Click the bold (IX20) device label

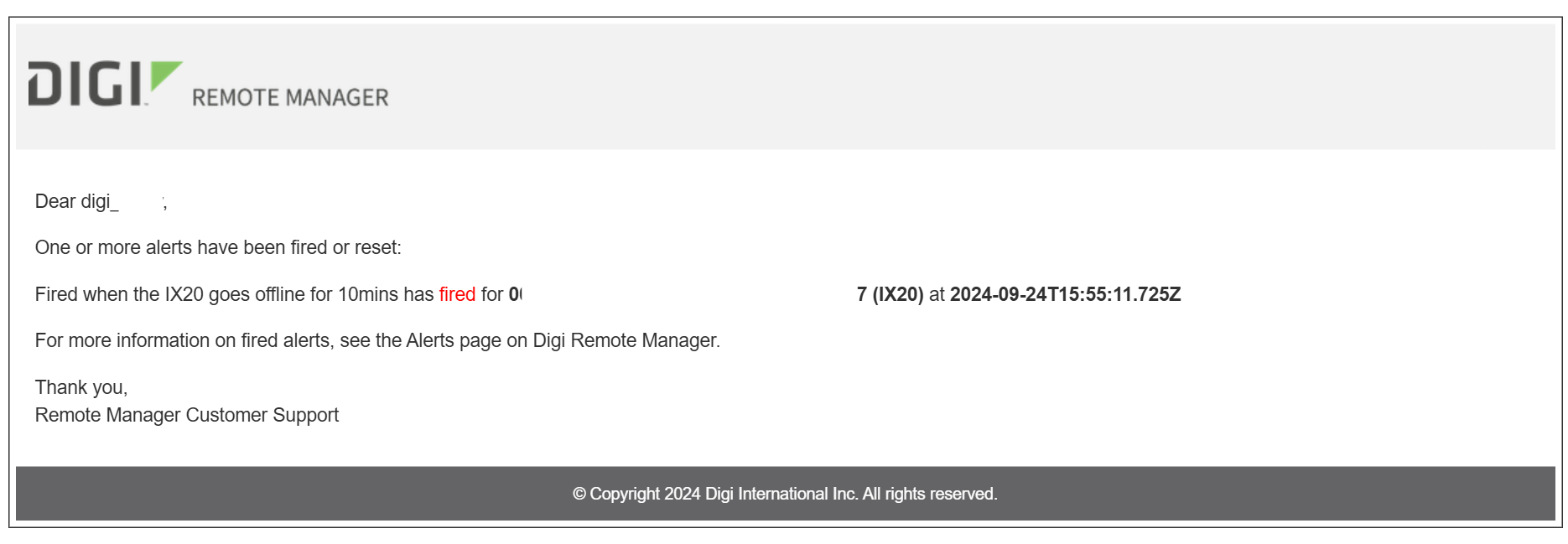coord(897,294)
